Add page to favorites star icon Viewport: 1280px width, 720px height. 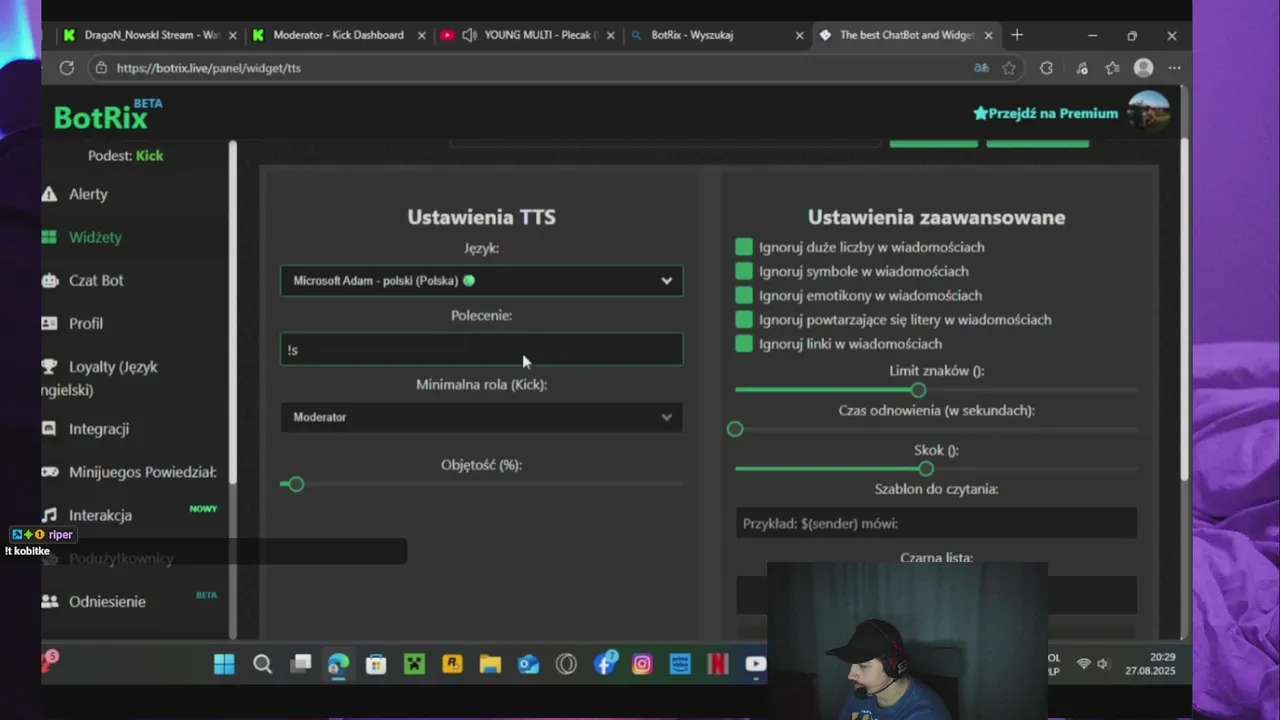1009,68
